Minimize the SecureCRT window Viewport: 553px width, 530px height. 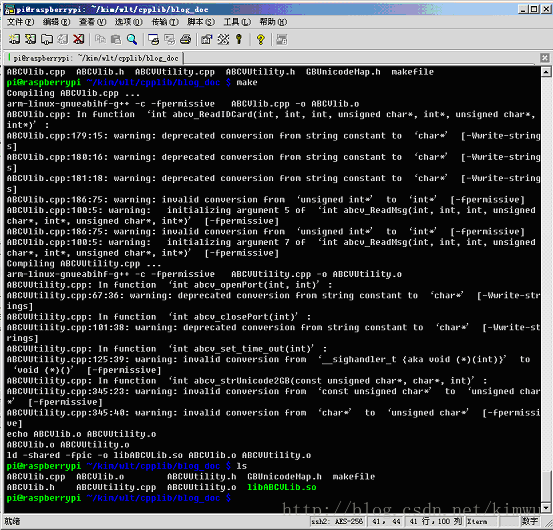(x=523, y=9)
